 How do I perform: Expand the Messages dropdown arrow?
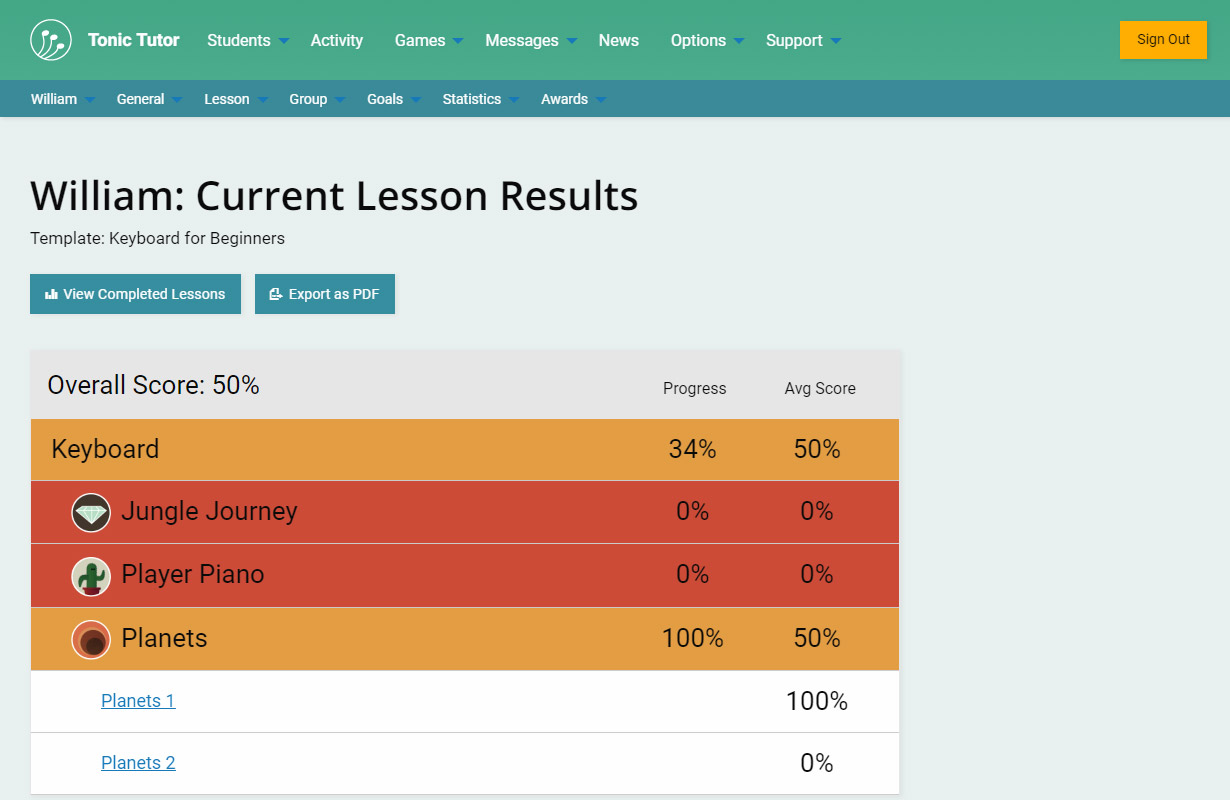pos(572,41)
